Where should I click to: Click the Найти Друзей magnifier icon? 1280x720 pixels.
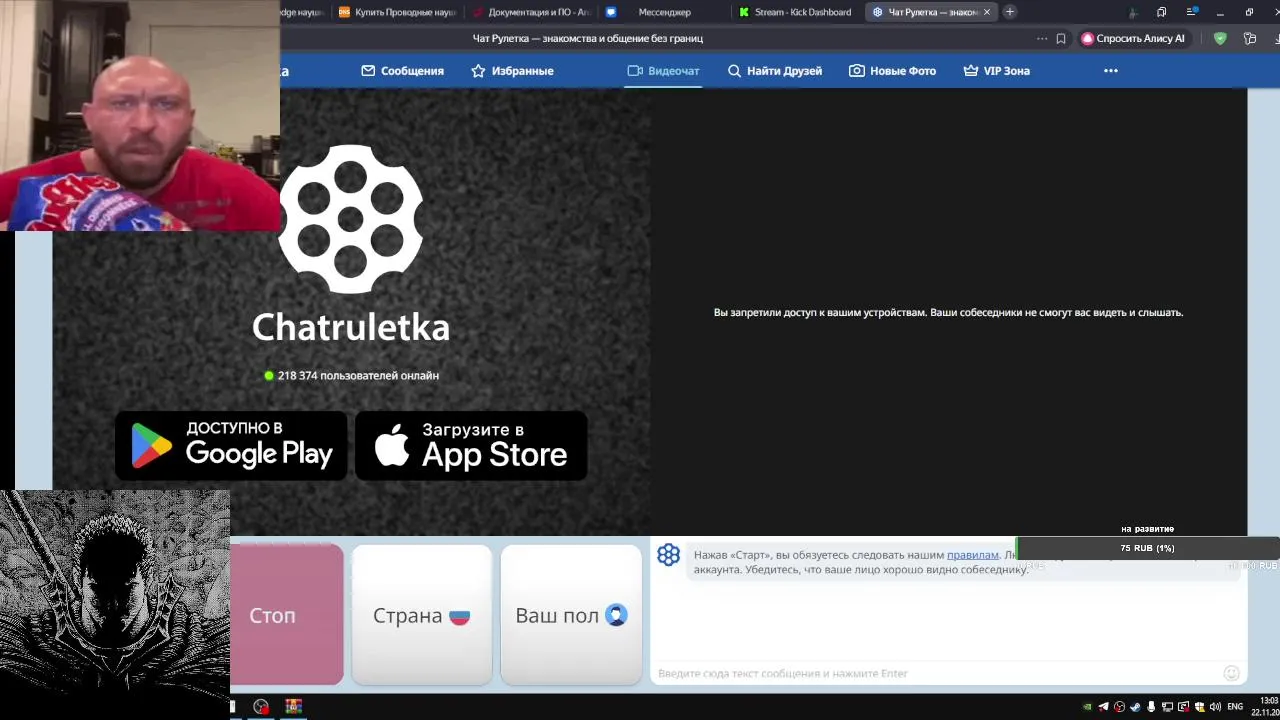coord(734,71)
